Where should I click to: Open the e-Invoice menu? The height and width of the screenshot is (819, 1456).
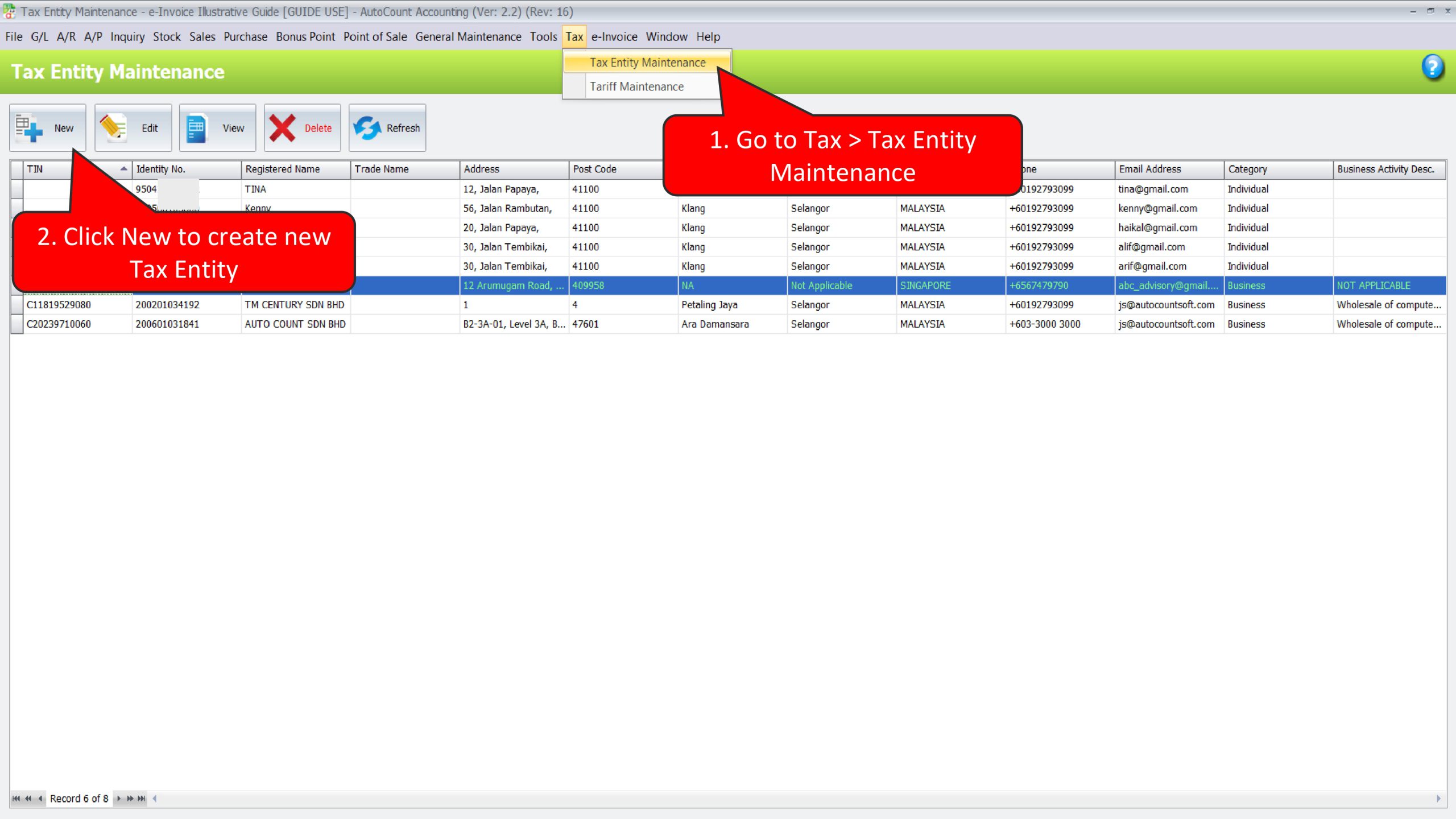614,37
